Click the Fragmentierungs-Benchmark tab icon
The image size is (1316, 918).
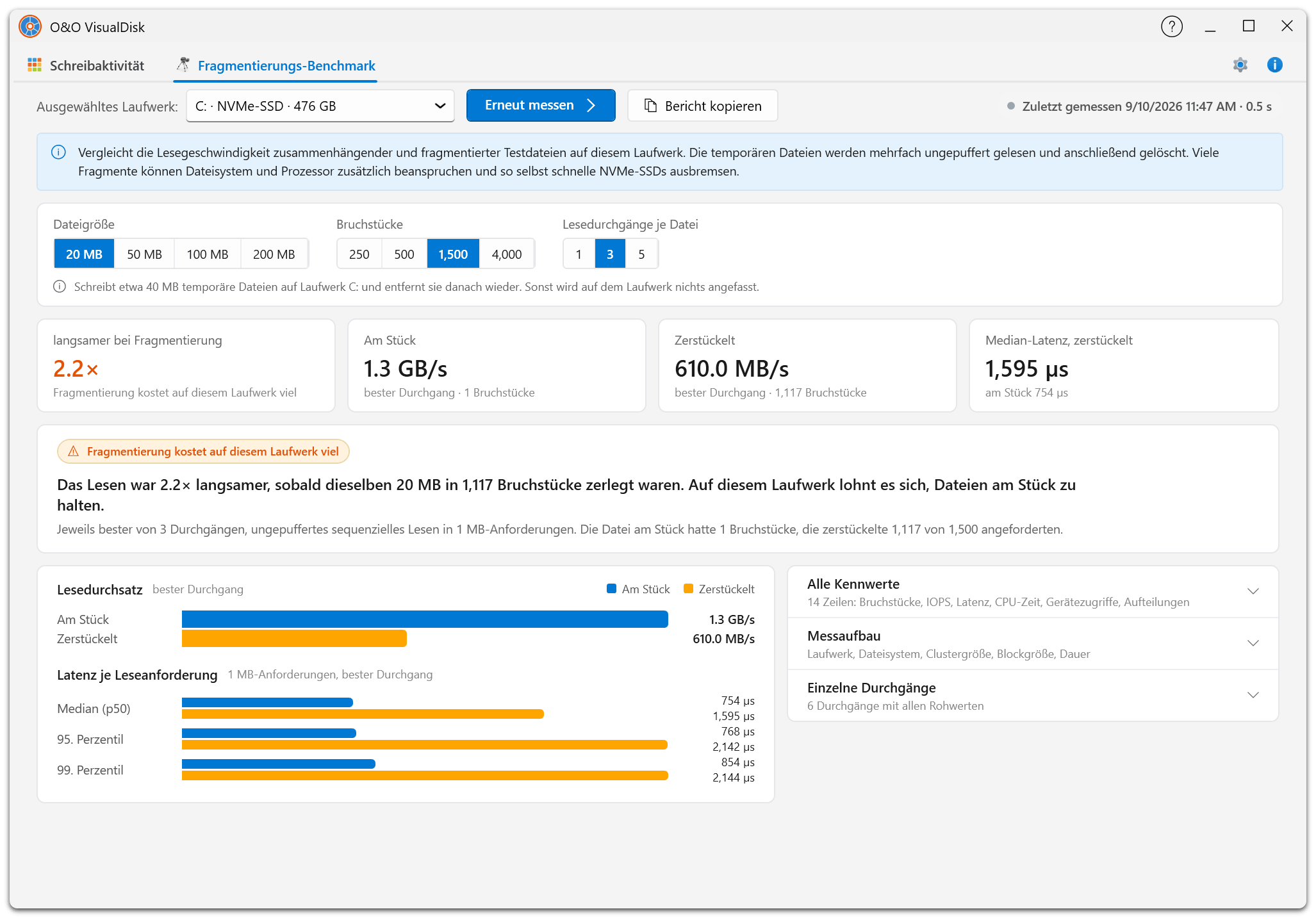tap(183, 65)
